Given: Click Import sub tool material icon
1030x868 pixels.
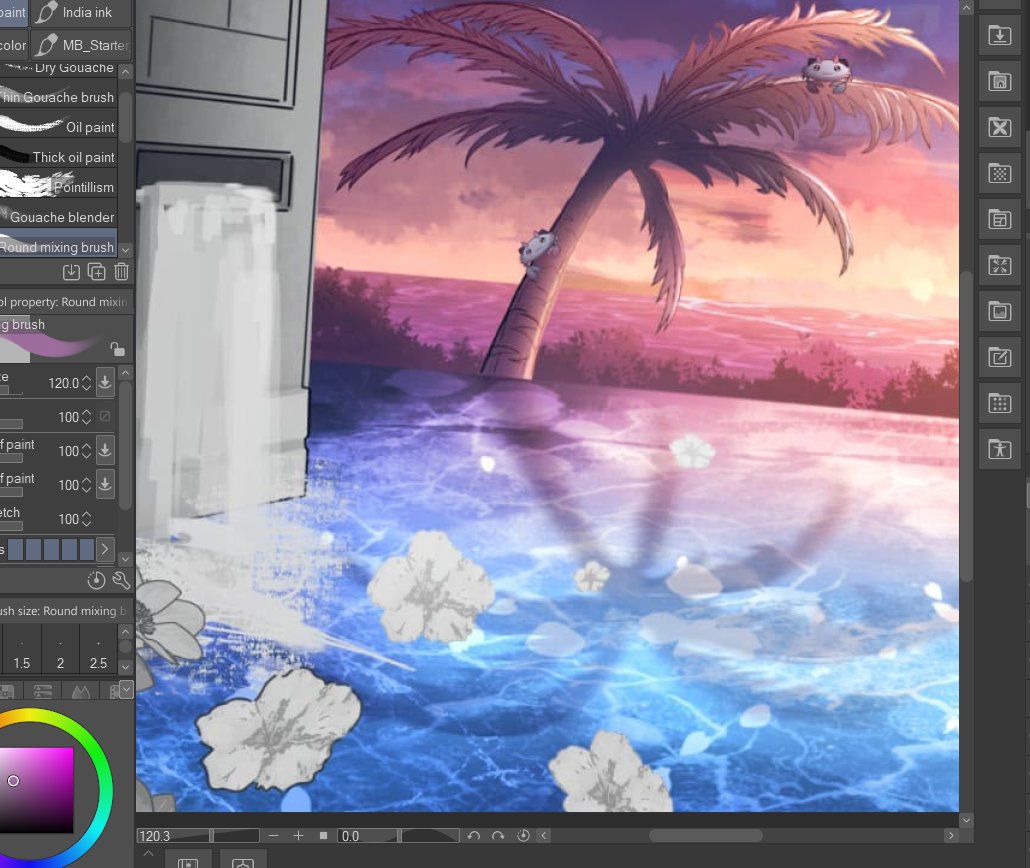Looking at the screenshot, I should pos(71,271).
